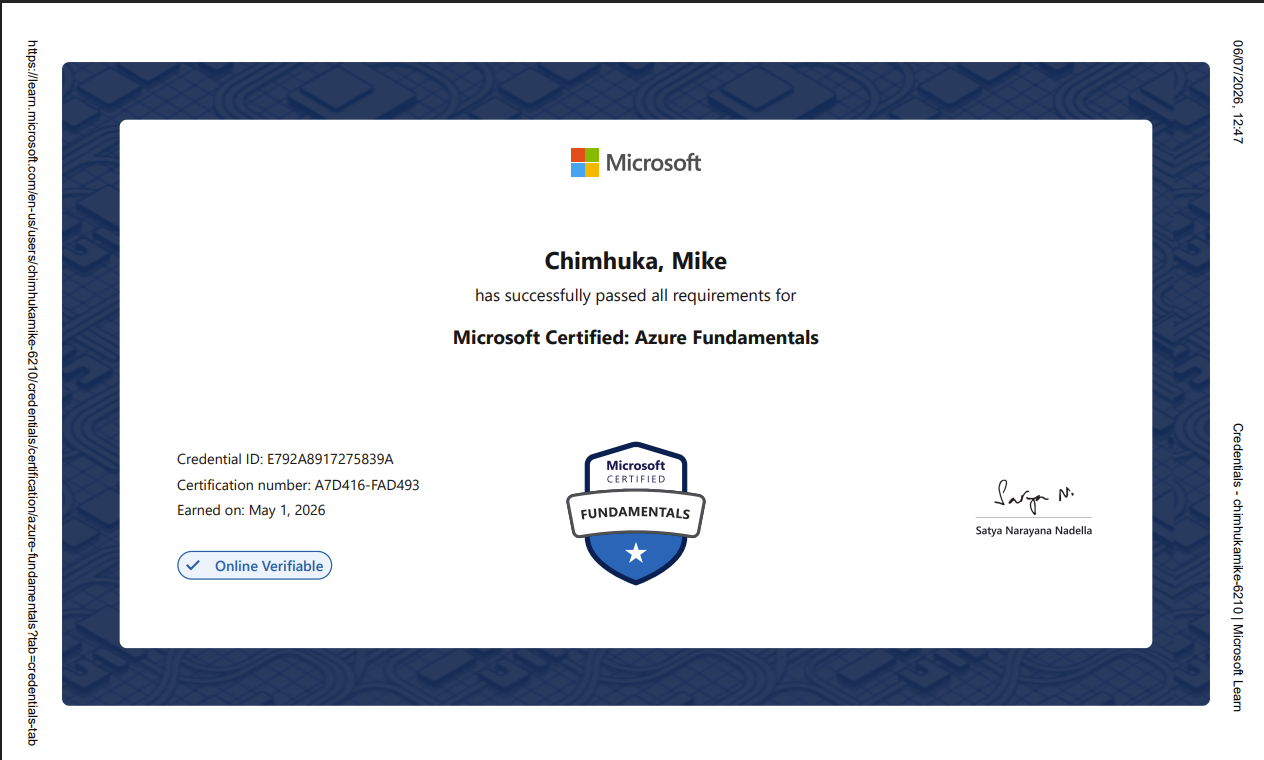Click the FUNDAMENTALS banner on badge
Image resolution: width=1264 pixels, height=760 pixels.
[636, 513]
